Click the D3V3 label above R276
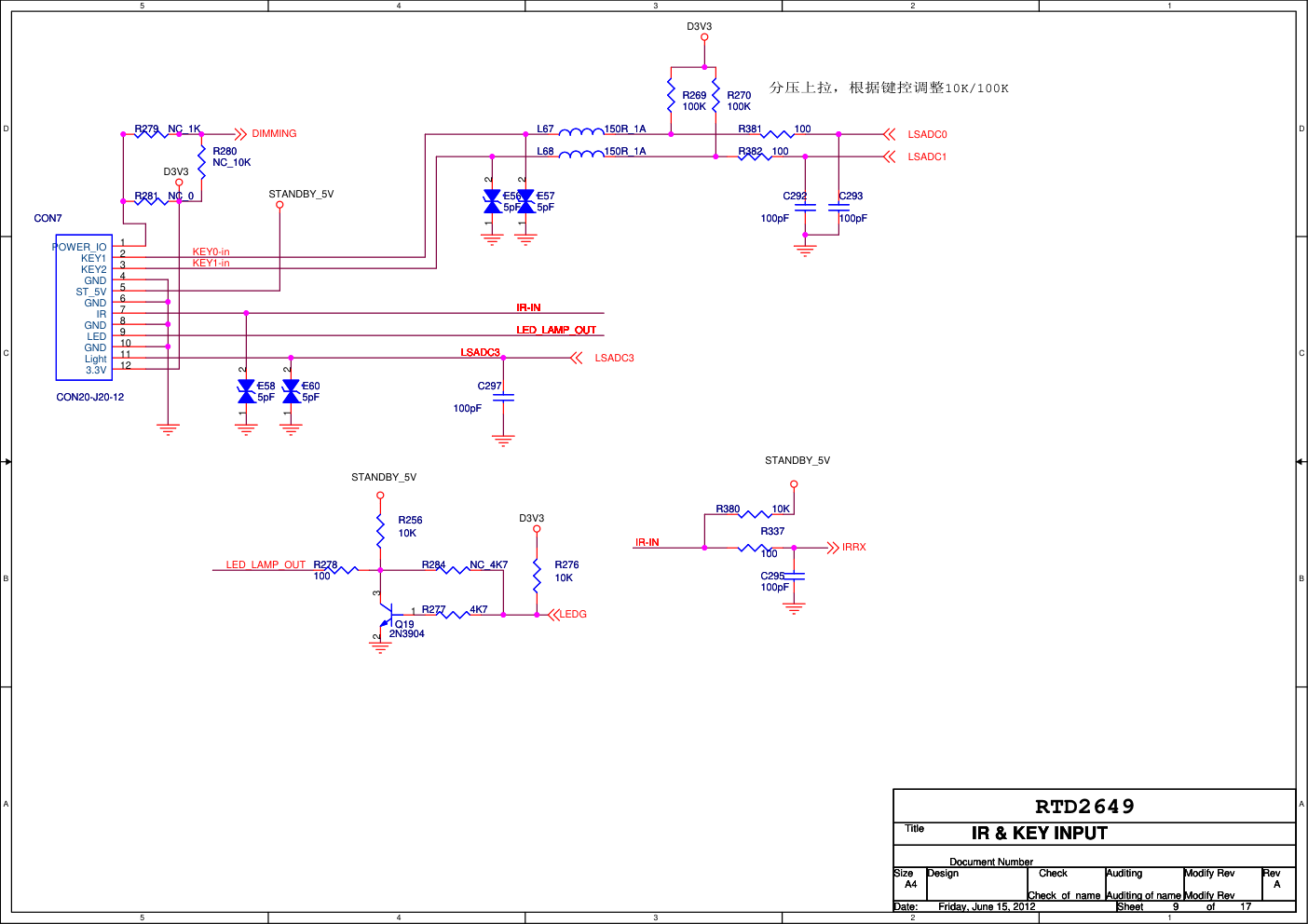This screenshot has width=1308, height=924. pos(532,518)
